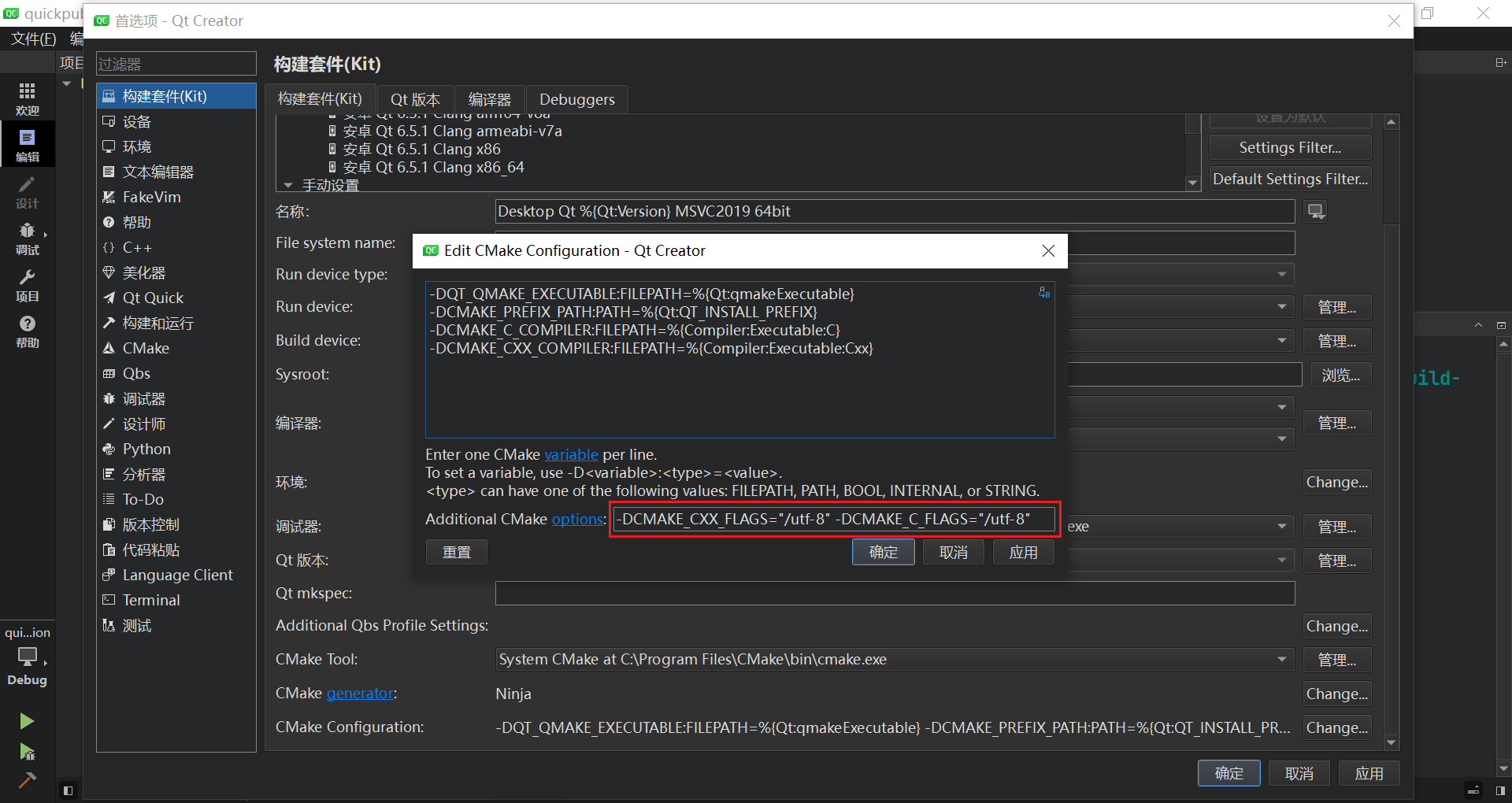The image size is (1512, 803).
Task: Click the Sysroot 浏览... button
Action: (x=1340, y=375)
